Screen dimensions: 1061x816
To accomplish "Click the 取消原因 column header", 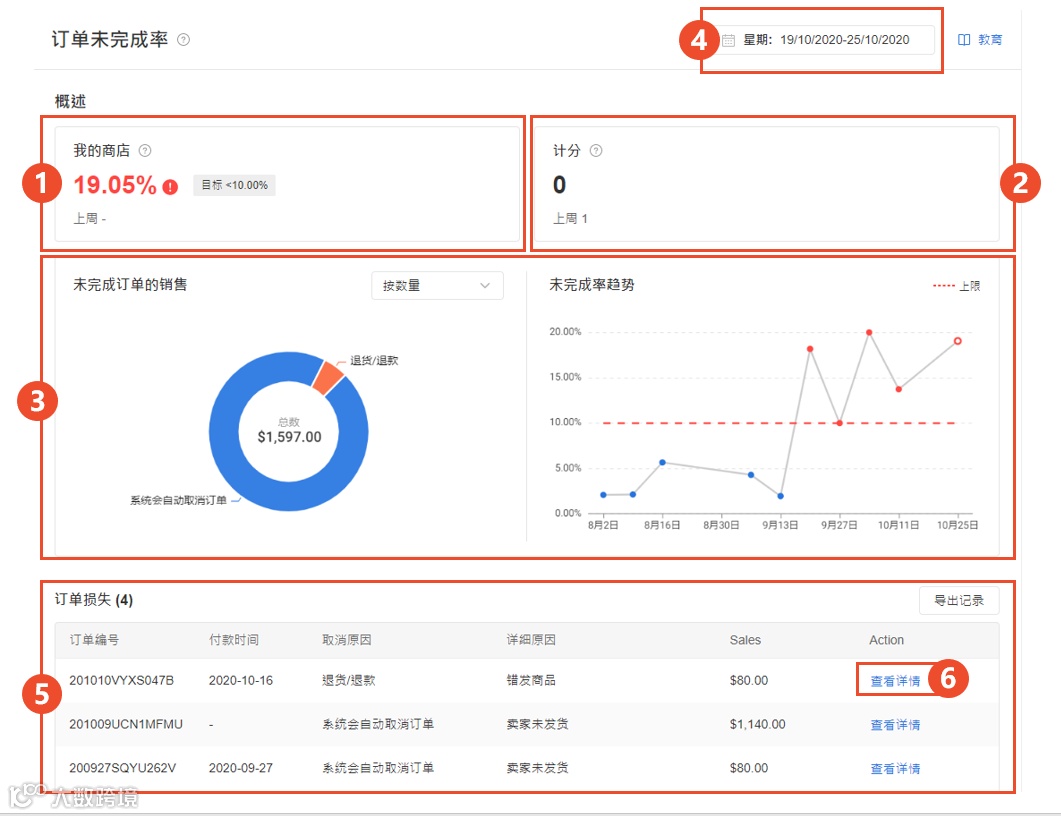I will pos(346,640).
